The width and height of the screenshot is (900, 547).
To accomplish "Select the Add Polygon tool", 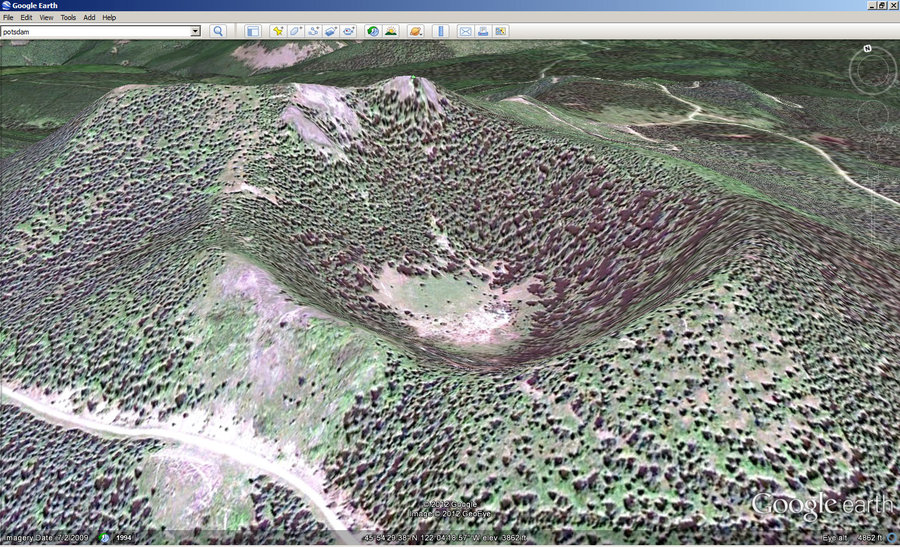I will pyautogui.click(x=296, y=31).
